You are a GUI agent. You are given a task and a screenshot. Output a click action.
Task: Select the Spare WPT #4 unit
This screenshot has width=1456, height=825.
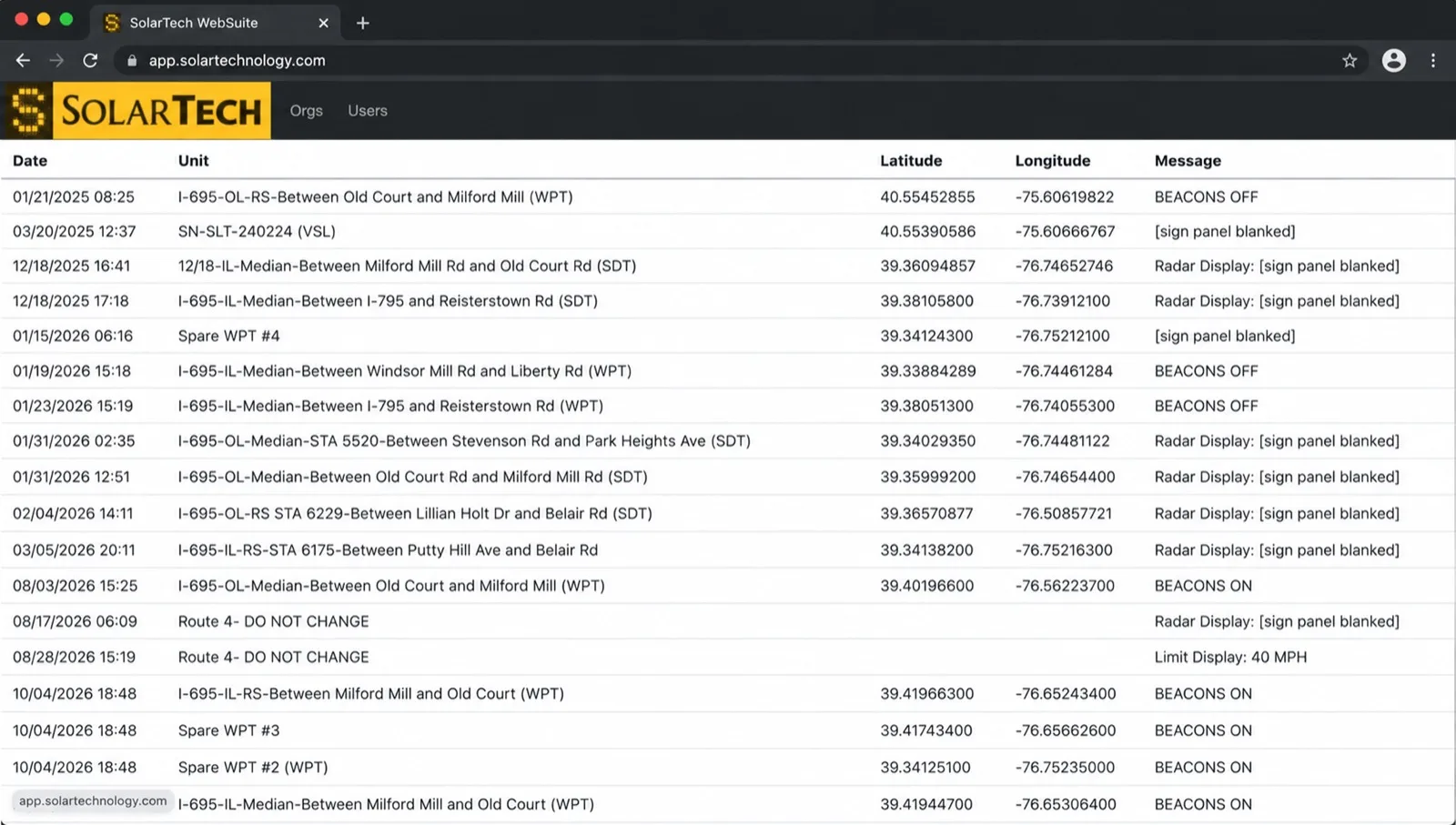[229, 337]
